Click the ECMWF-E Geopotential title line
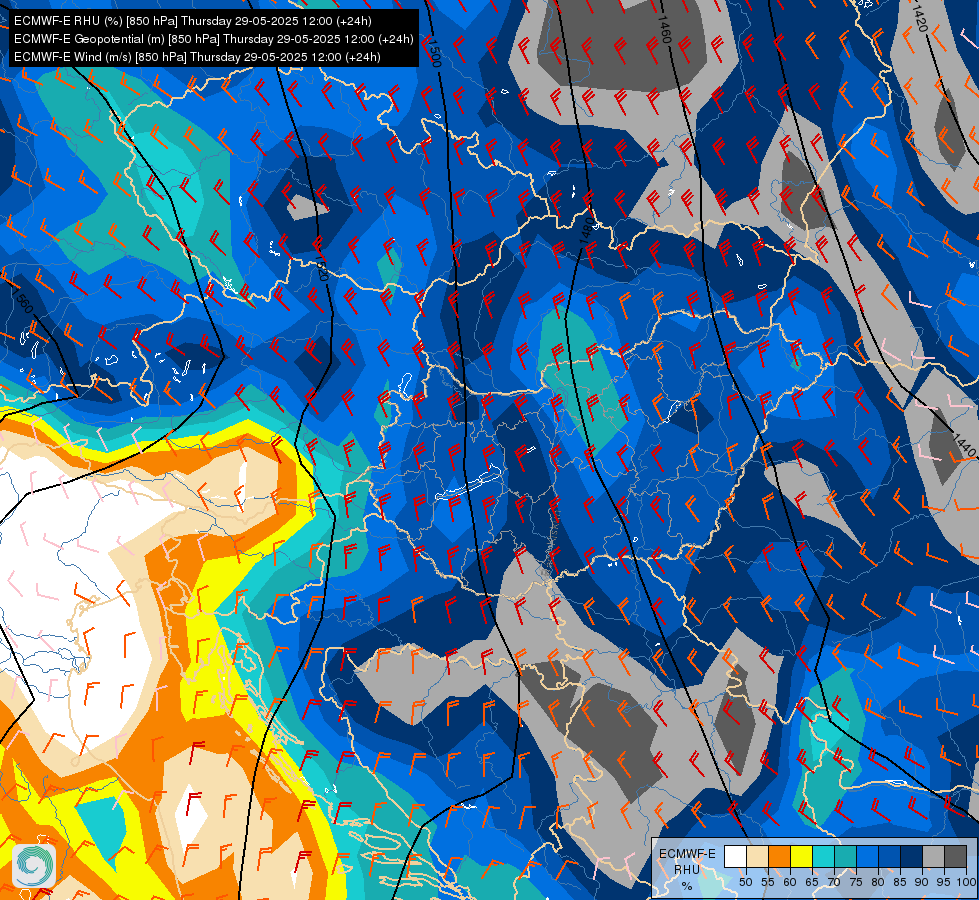 pyautogui.click(x=214, y=39)
